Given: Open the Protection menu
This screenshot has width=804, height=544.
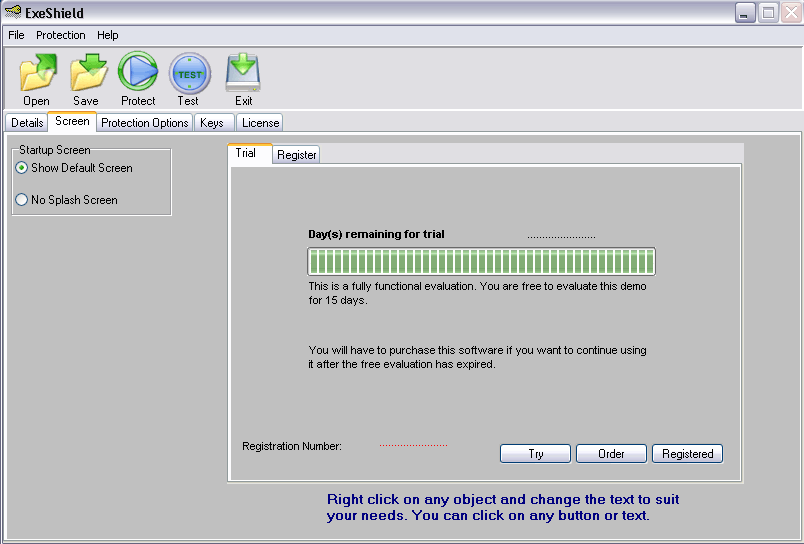Looking at the screenshot, I should [x=61, y=35].
